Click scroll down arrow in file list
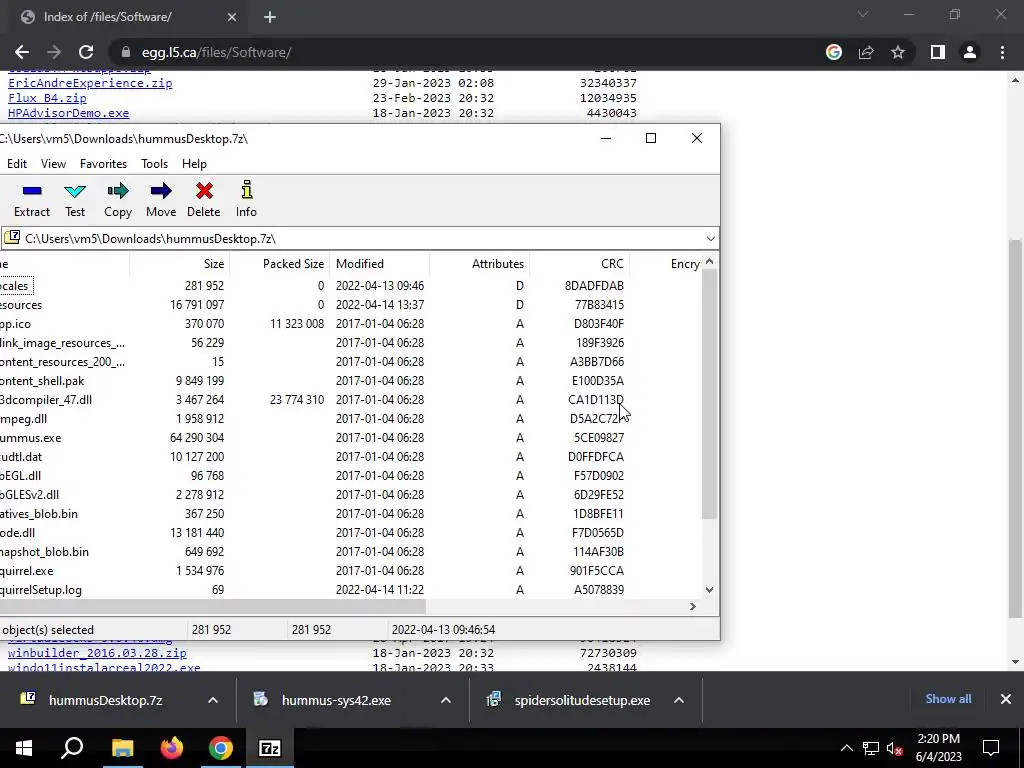This screenshot has width=1024, height=768. pos(709,590)
